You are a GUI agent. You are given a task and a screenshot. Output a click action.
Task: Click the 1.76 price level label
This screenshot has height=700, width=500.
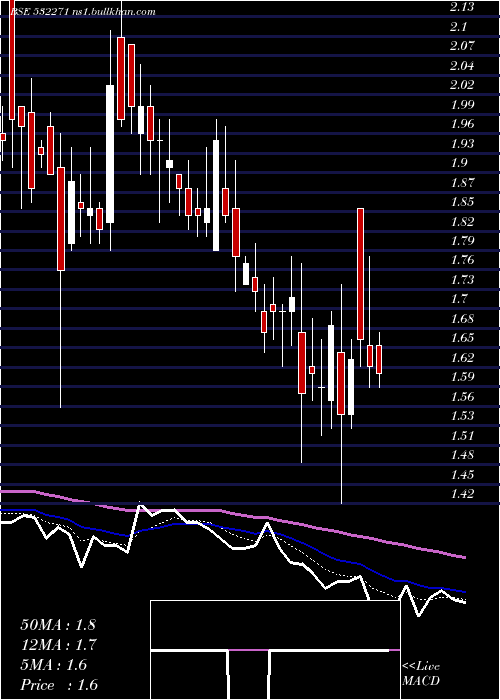click(x=462, y=260)
